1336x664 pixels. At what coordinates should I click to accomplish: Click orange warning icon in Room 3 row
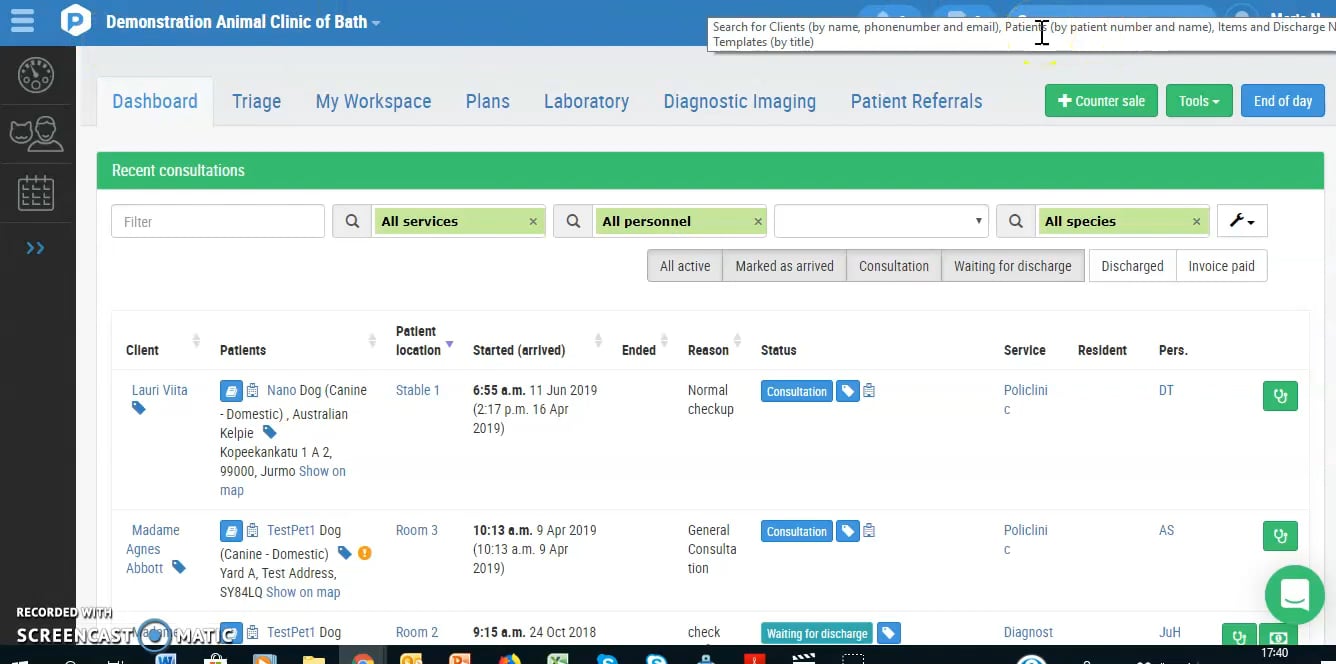(x=364, y=553)
